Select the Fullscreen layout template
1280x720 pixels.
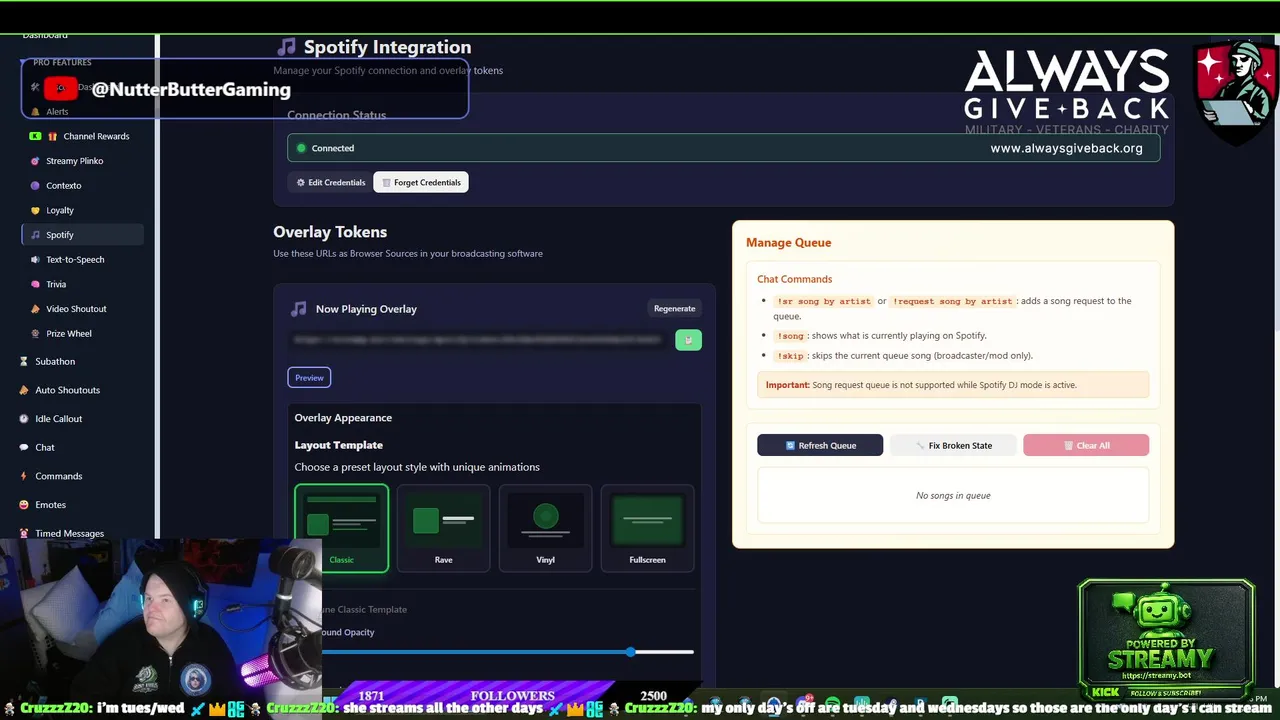point(647,528)
